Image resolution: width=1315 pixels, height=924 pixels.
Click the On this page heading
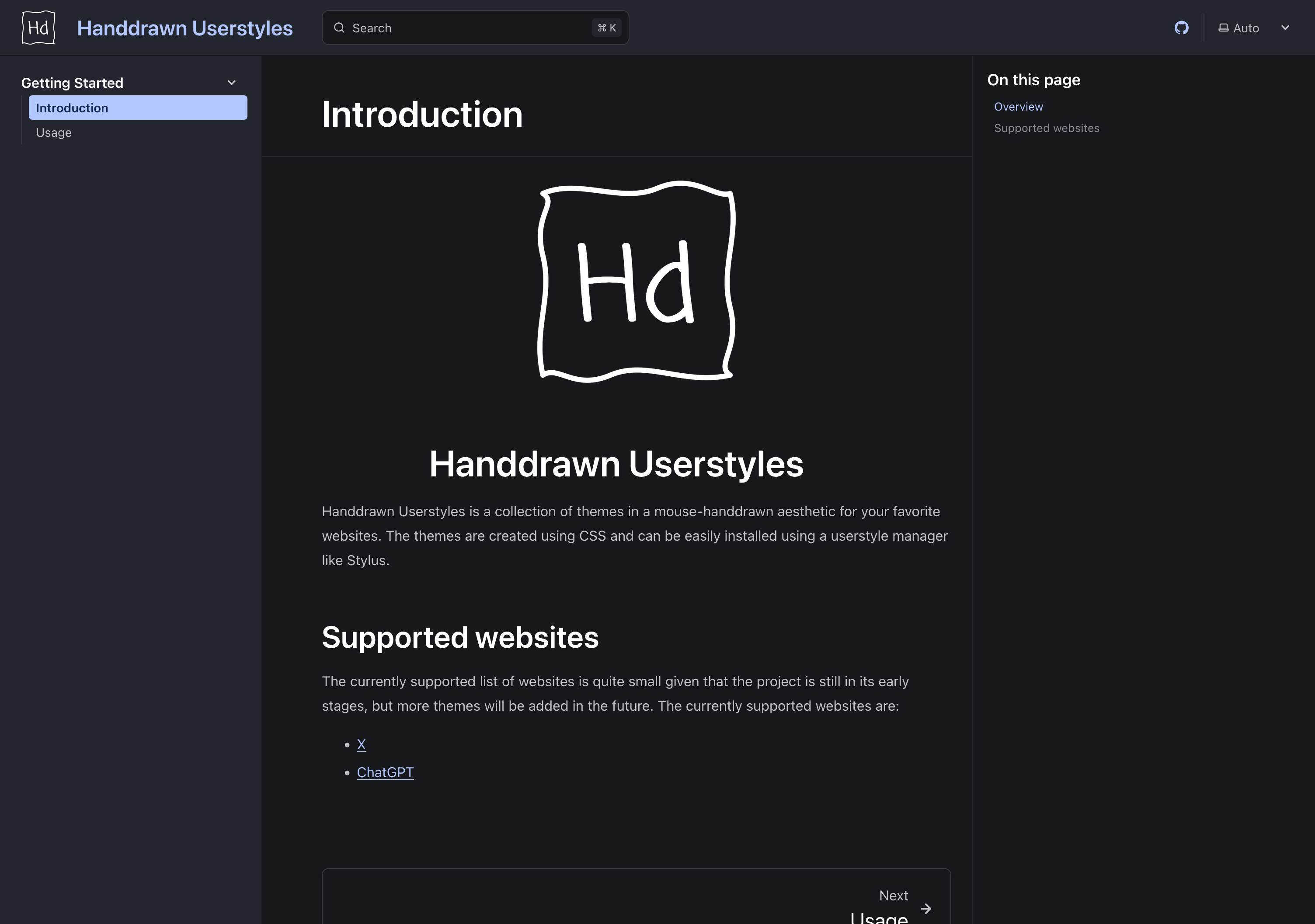[x=1033, y=80]
